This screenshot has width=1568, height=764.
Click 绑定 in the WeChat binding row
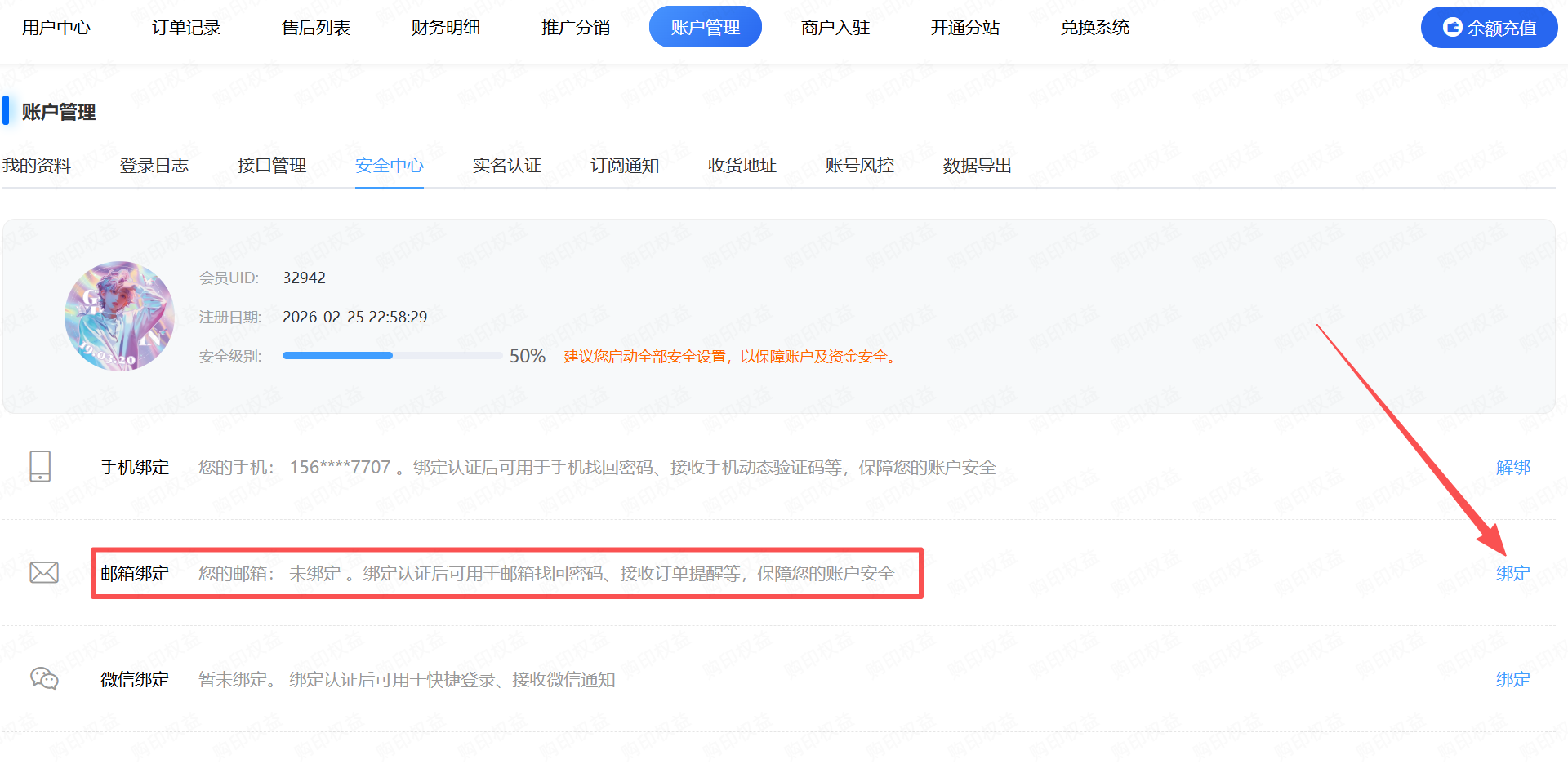(1512, 679)
